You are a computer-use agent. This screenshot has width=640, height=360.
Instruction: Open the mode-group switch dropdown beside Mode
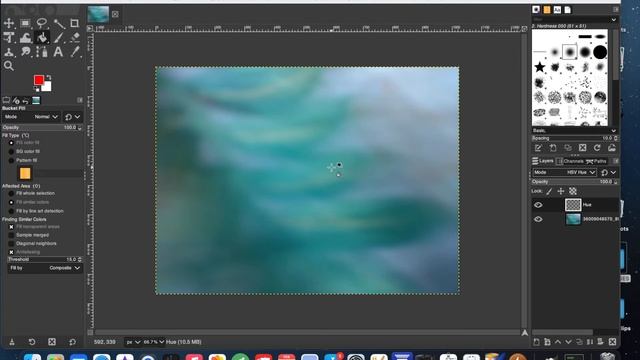tap(73, 117)
